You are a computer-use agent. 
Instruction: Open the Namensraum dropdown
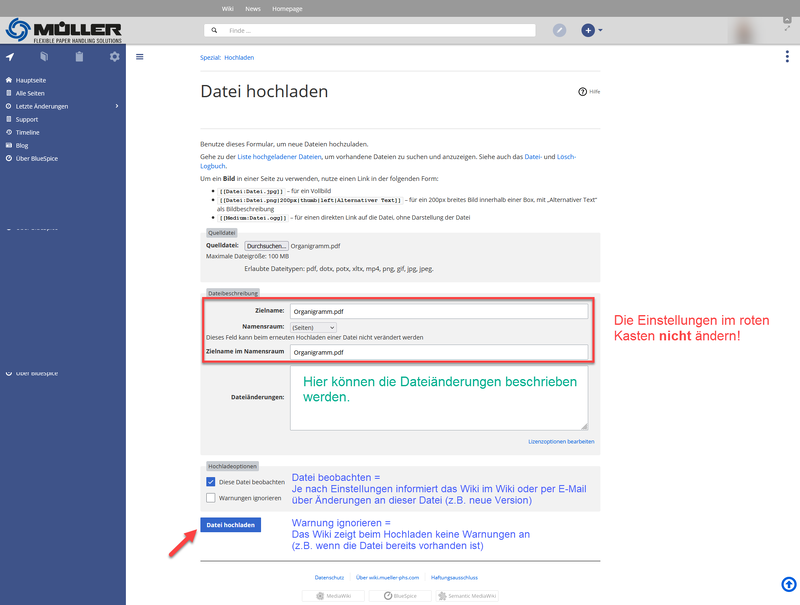coord(313,327)
